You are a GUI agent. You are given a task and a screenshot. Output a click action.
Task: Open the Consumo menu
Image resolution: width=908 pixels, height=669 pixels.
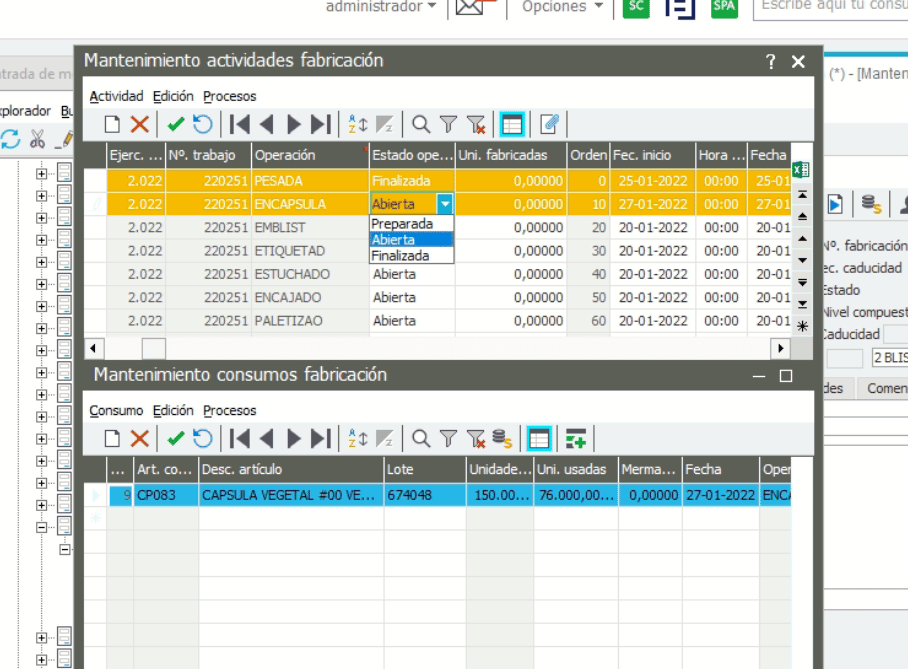[116, 411]
